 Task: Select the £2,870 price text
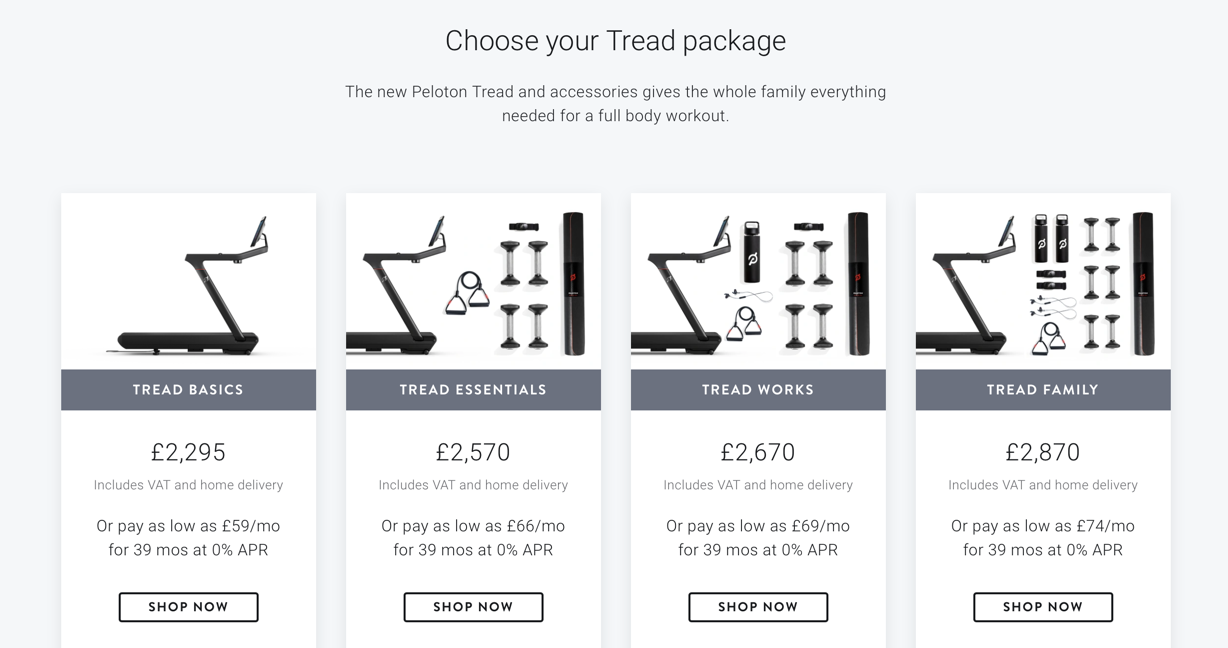coord(1043,452)
